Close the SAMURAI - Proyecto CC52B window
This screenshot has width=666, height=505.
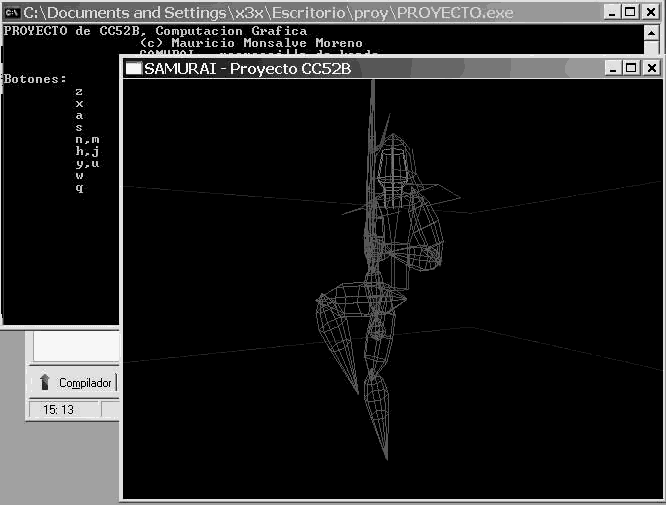[650, 68]
